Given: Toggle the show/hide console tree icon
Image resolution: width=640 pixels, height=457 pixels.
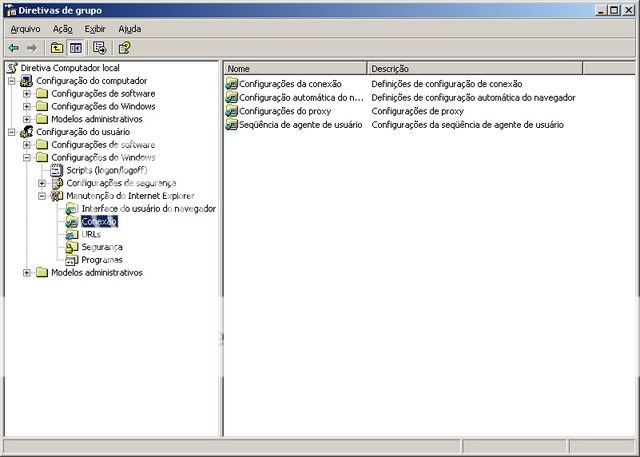Looking at the screenshot, I should [76, 48].
